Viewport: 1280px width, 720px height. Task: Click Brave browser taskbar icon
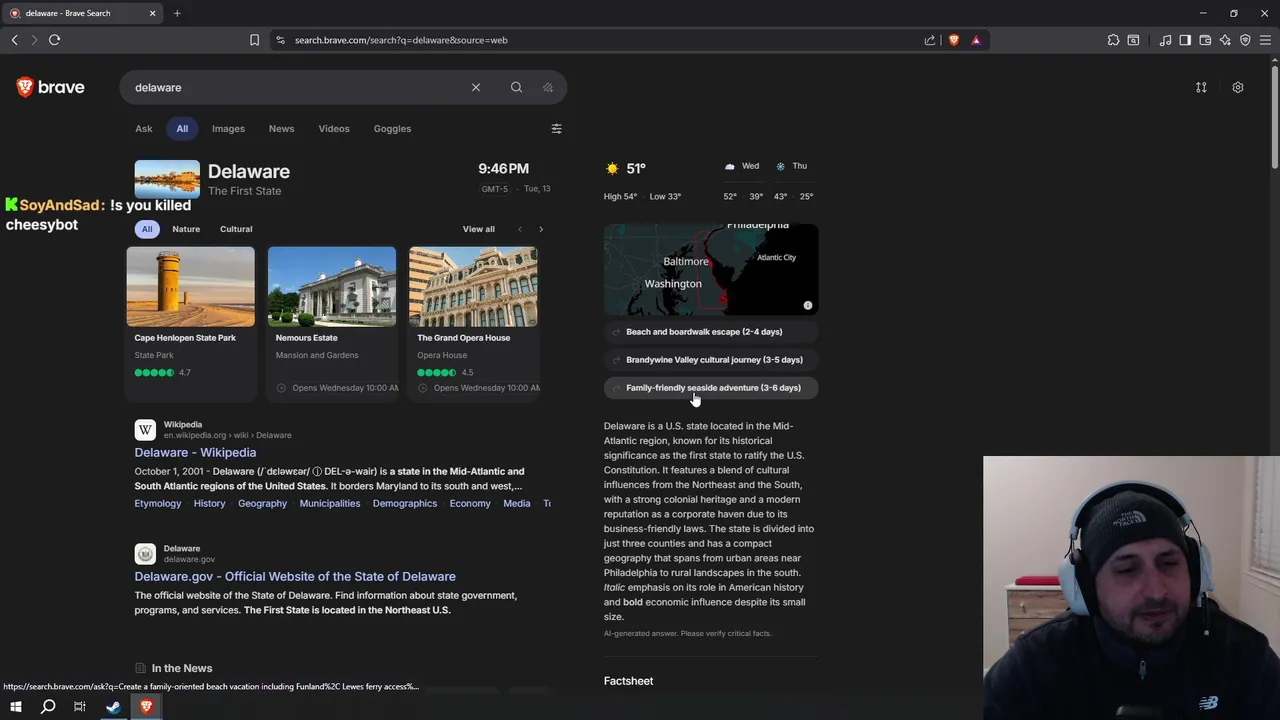coord(146,706)
